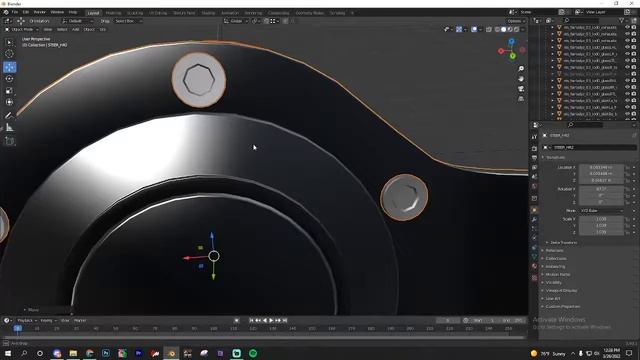Toggle the camera view gizmo
The height and width of the screenshot is (360, 640).
point(521,89)
